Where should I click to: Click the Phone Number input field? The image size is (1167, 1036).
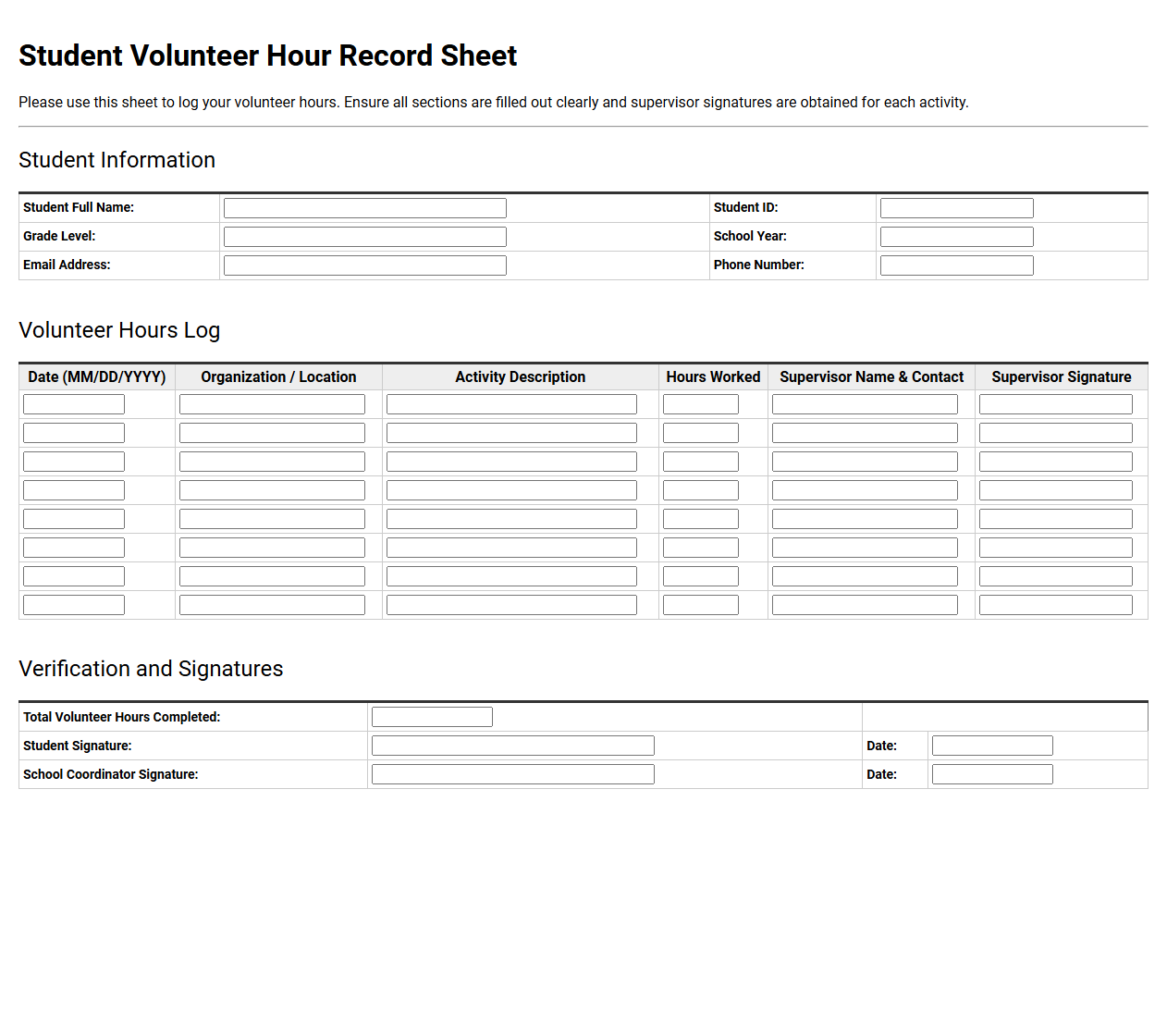(x=957, y=265)
